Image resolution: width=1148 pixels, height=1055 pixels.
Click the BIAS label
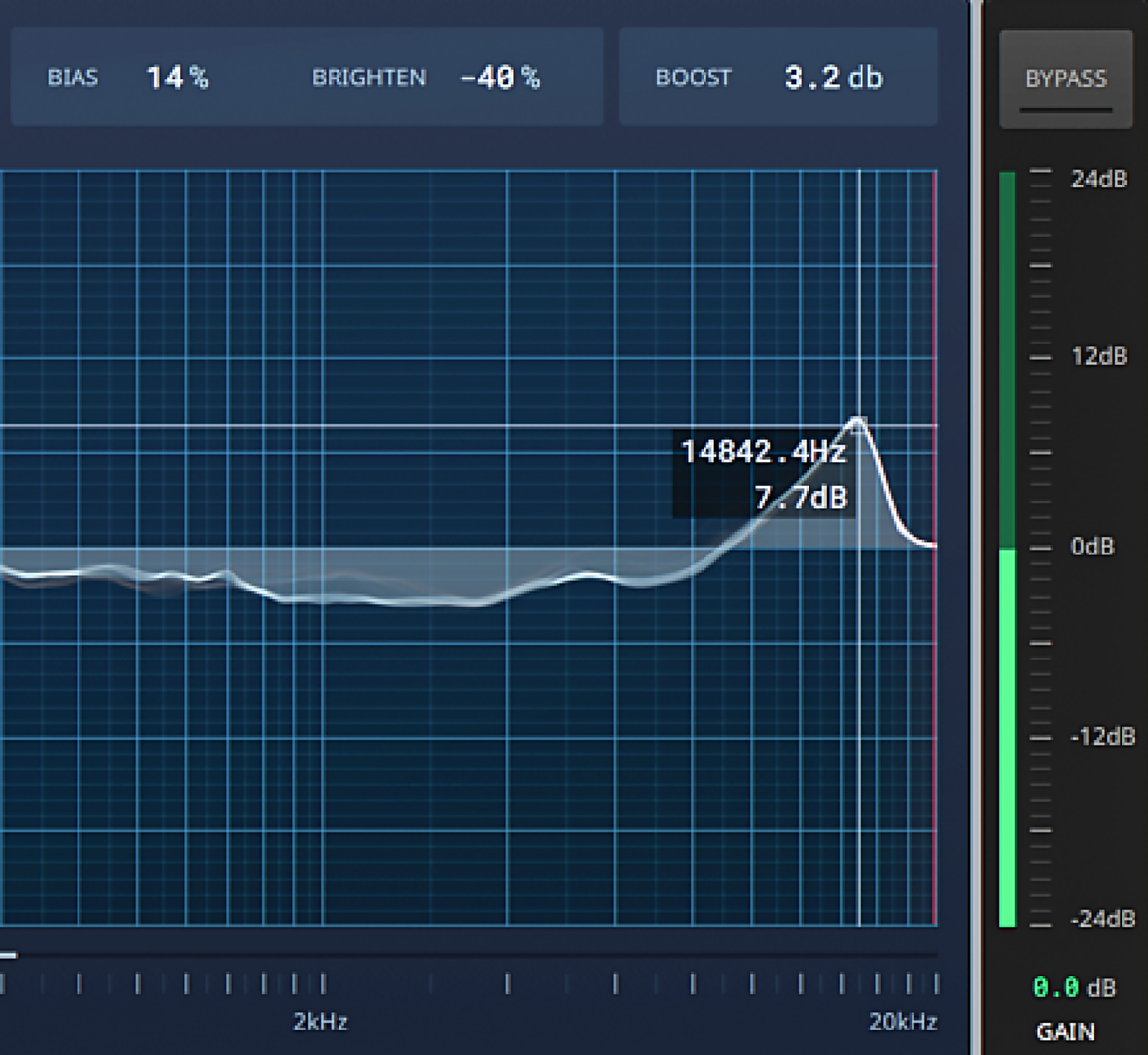click(x=73, y=78)
